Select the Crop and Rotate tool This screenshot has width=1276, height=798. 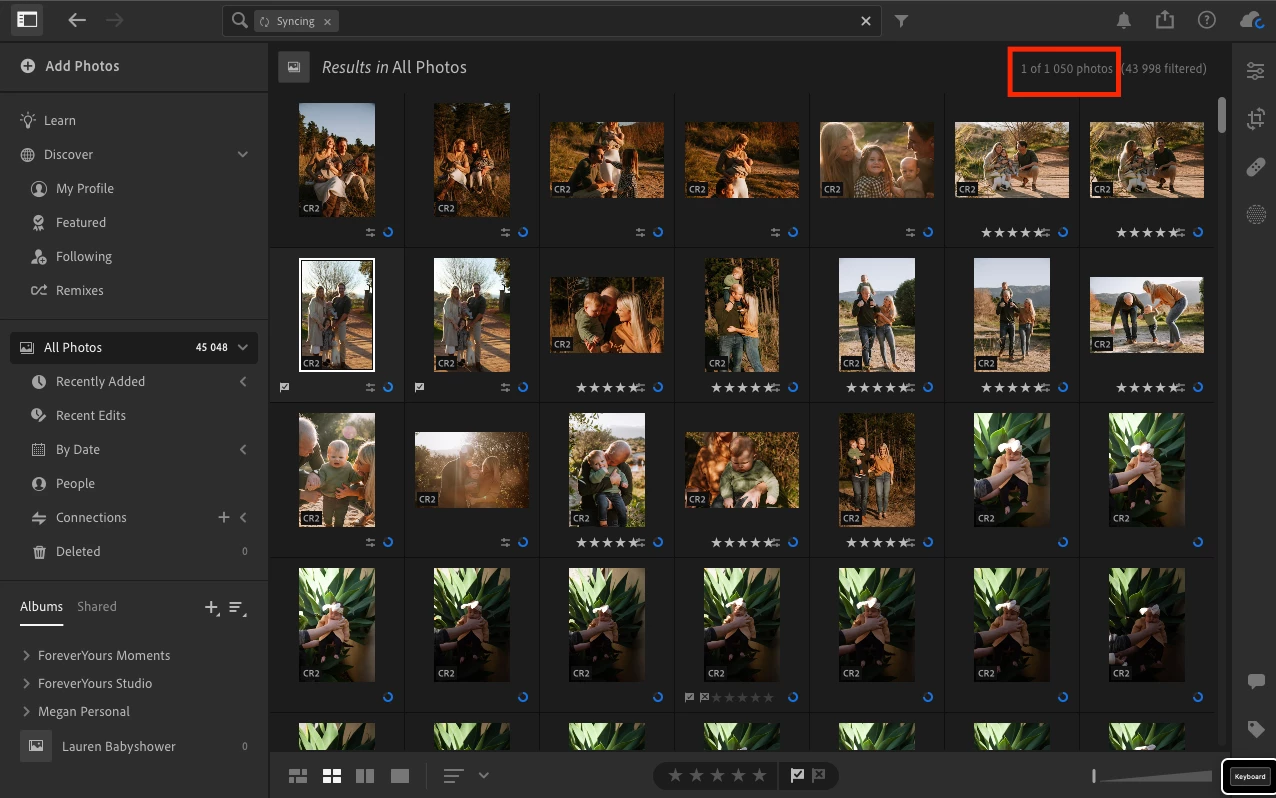(1255, 119)
